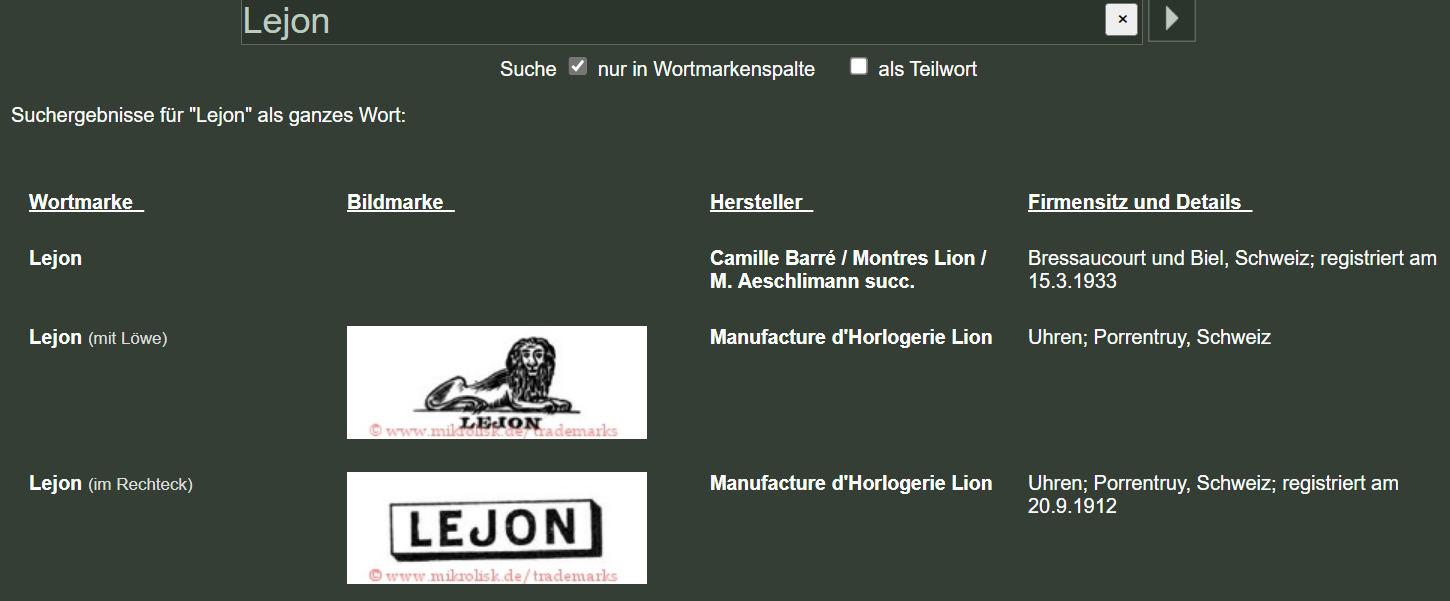
Task: Open the LEJON rectangle trademark image
Action: [x=497, y=528]
